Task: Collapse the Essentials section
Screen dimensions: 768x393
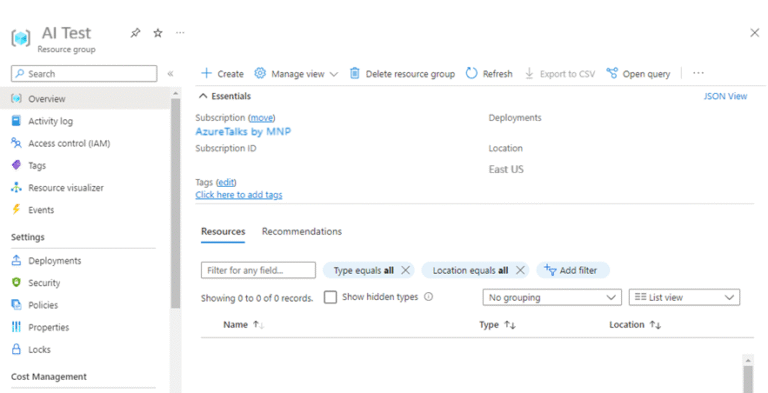Action: pos(225,96)
